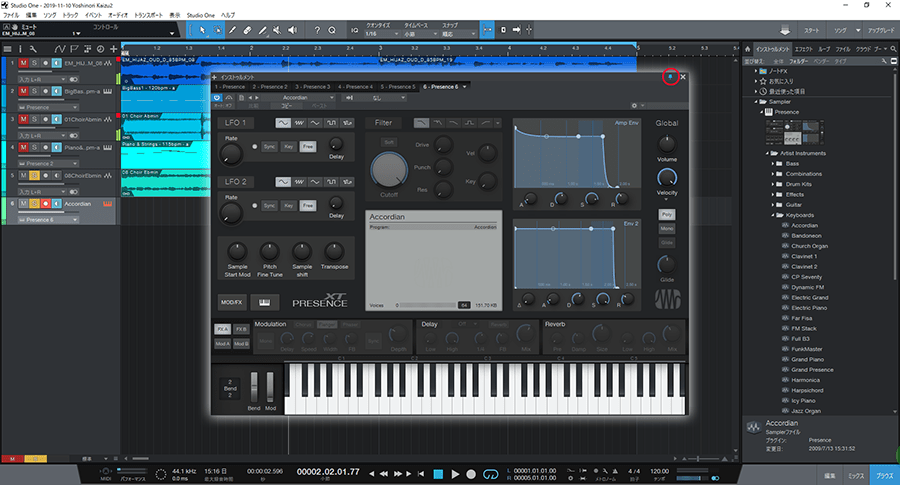
Task: Collapse the Keyboards folder
Action: click(773, 215)
